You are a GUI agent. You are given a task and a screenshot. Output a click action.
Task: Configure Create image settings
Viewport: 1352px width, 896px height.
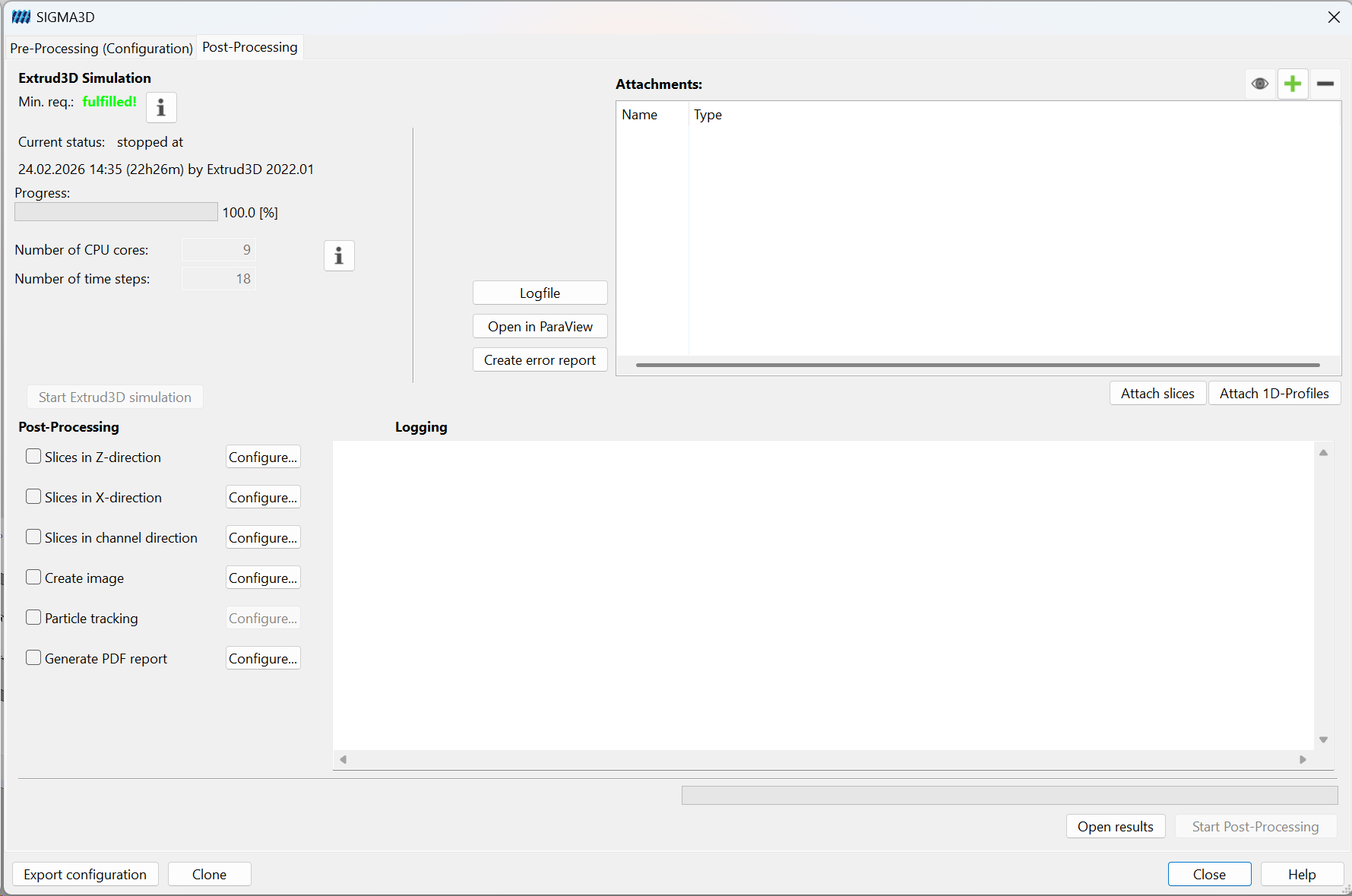(x=263, y=578)
